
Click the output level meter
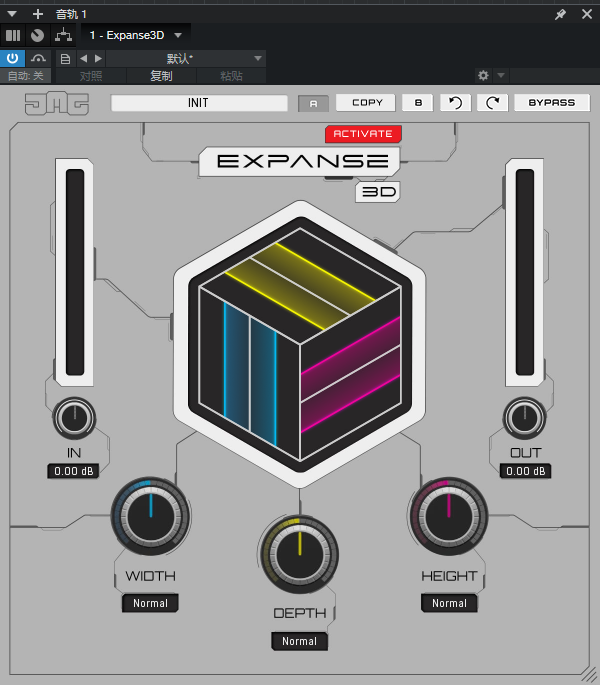tap(525, 272)
